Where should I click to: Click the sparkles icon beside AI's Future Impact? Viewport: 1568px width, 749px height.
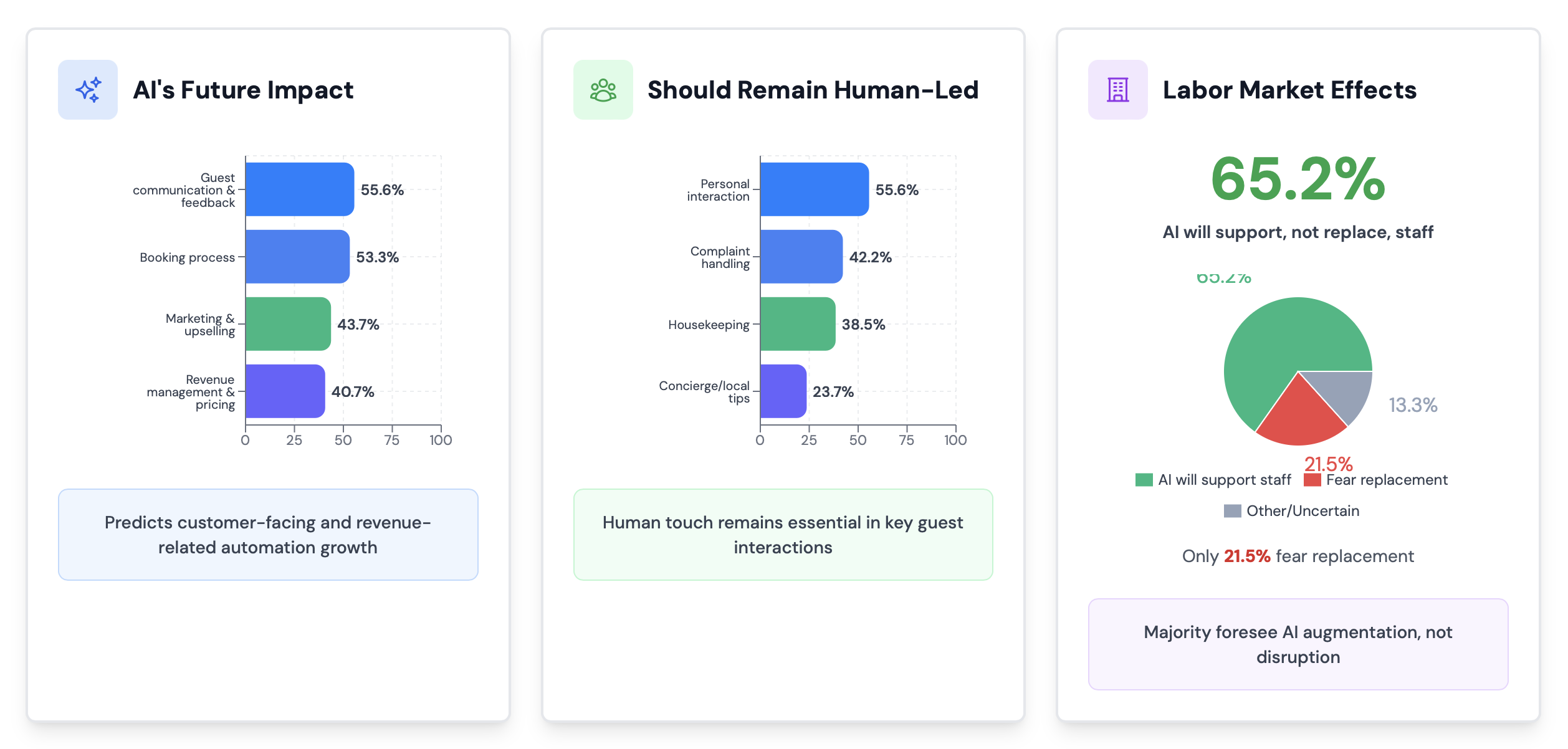pos(88,90)
